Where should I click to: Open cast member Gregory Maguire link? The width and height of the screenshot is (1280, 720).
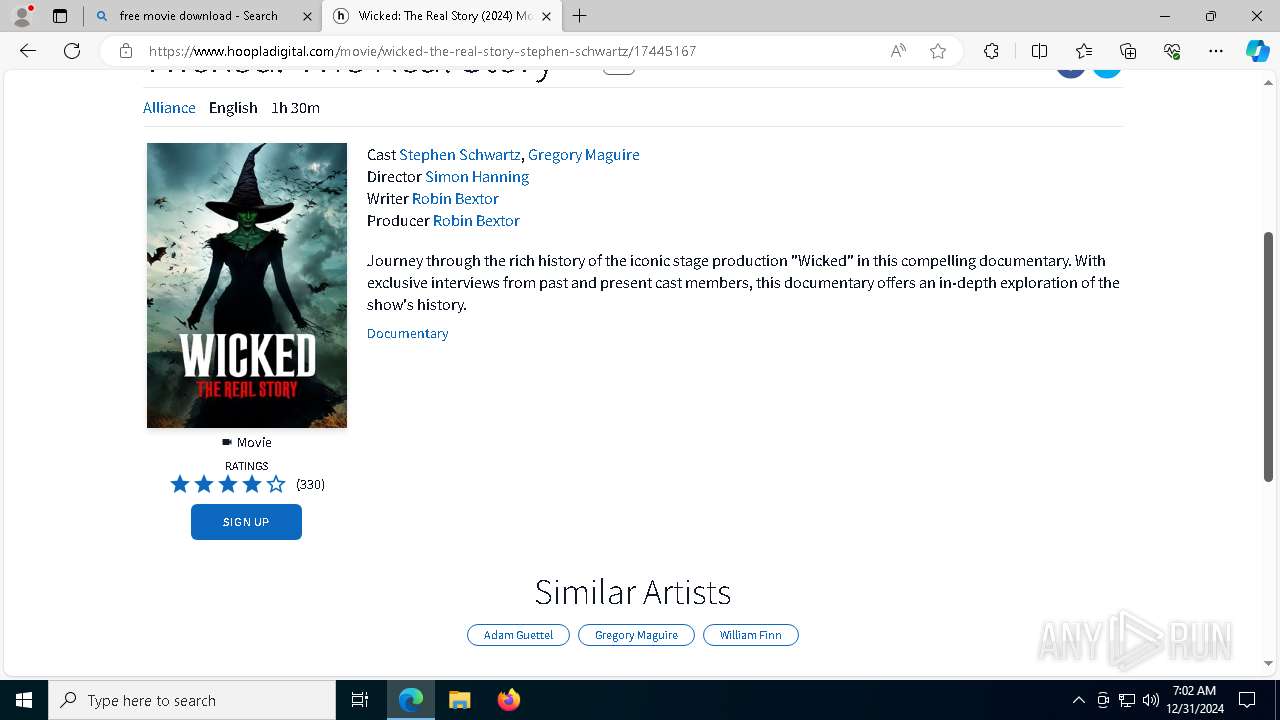point(584,155)
